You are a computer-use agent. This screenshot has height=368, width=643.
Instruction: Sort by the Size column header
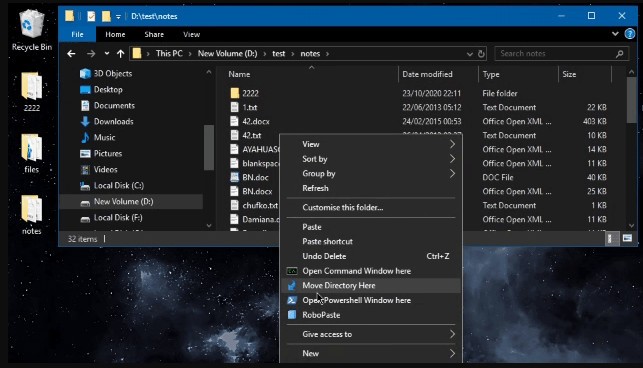pyautogui.click(x=585, y=74)
